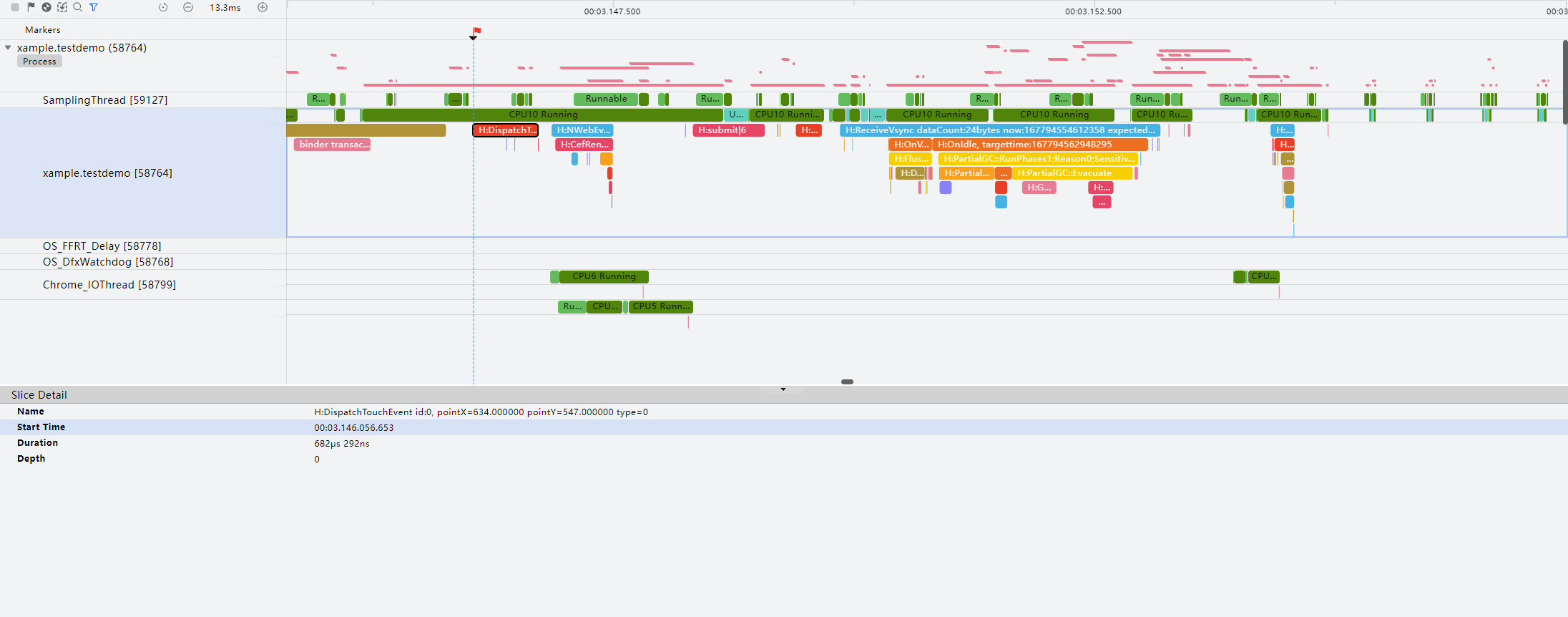The image size is (1568, 617).
Task: Click the Start Time value 00:03.146.056.653
Action: (354, 428)
